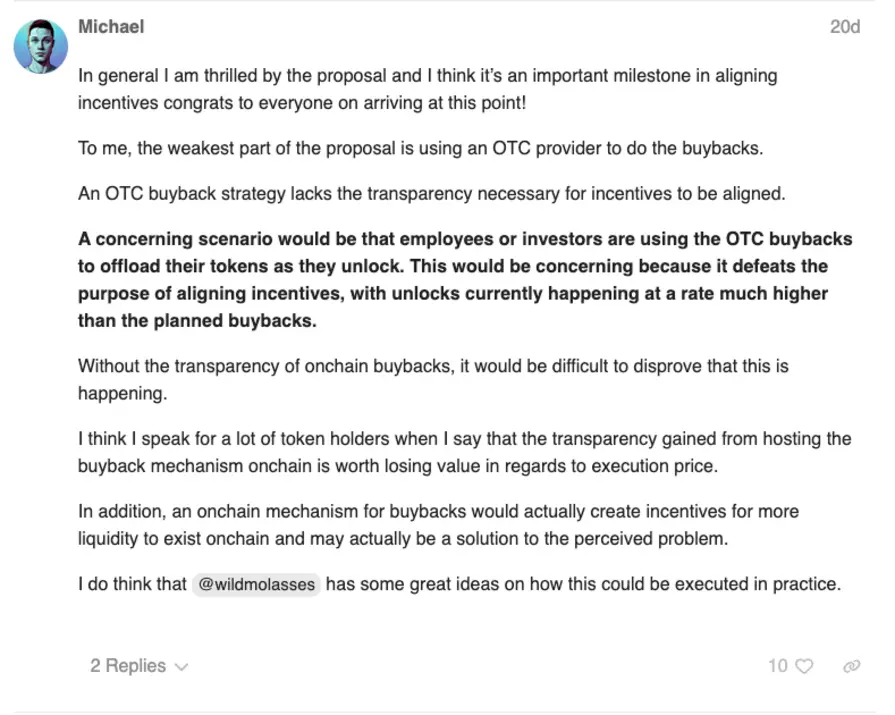The height and width of the screenshot is (715, 895).
Task: Click the paragraph starting "In general I am thrilled"
Action: (428, 89)
